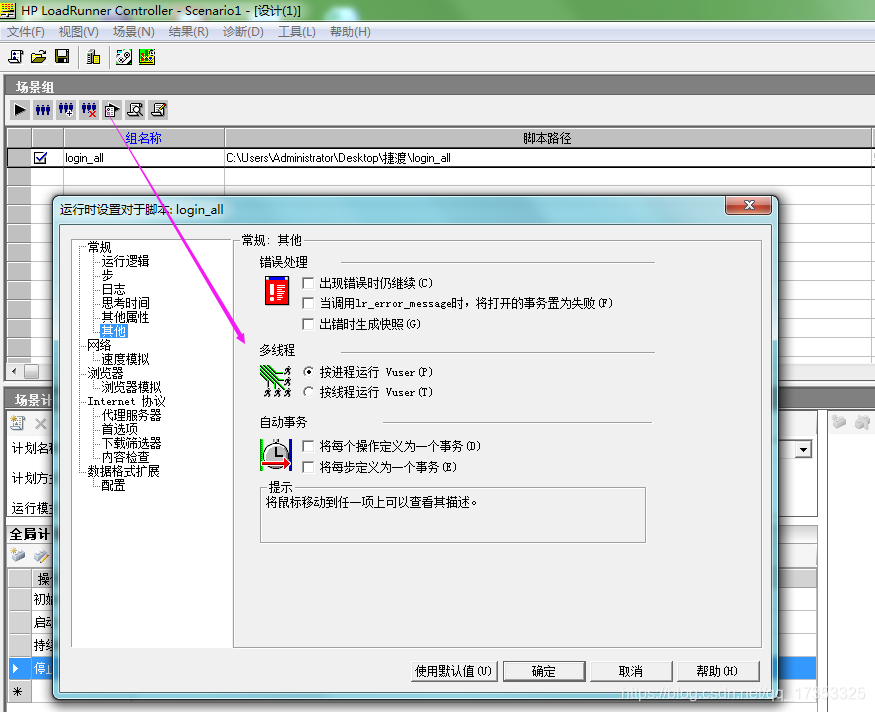The image size is (875, 712).
Task: Open 运行逻辑 settings in tree
Action: (x=126, y=261)
